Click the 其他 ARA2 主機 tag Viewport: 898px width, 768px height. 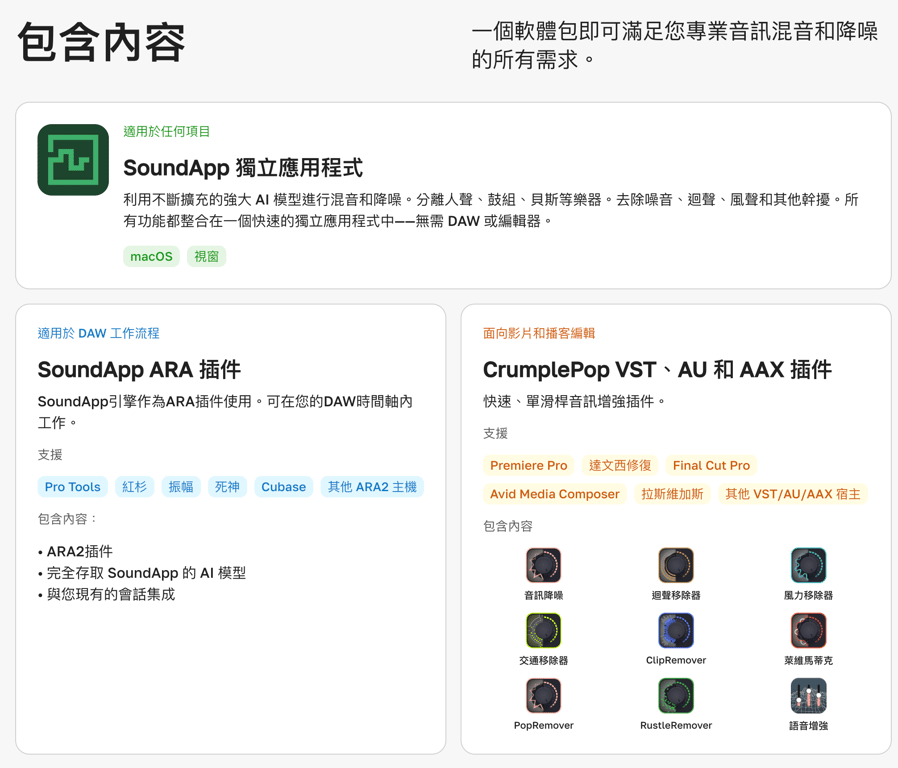tap(372, 487)
